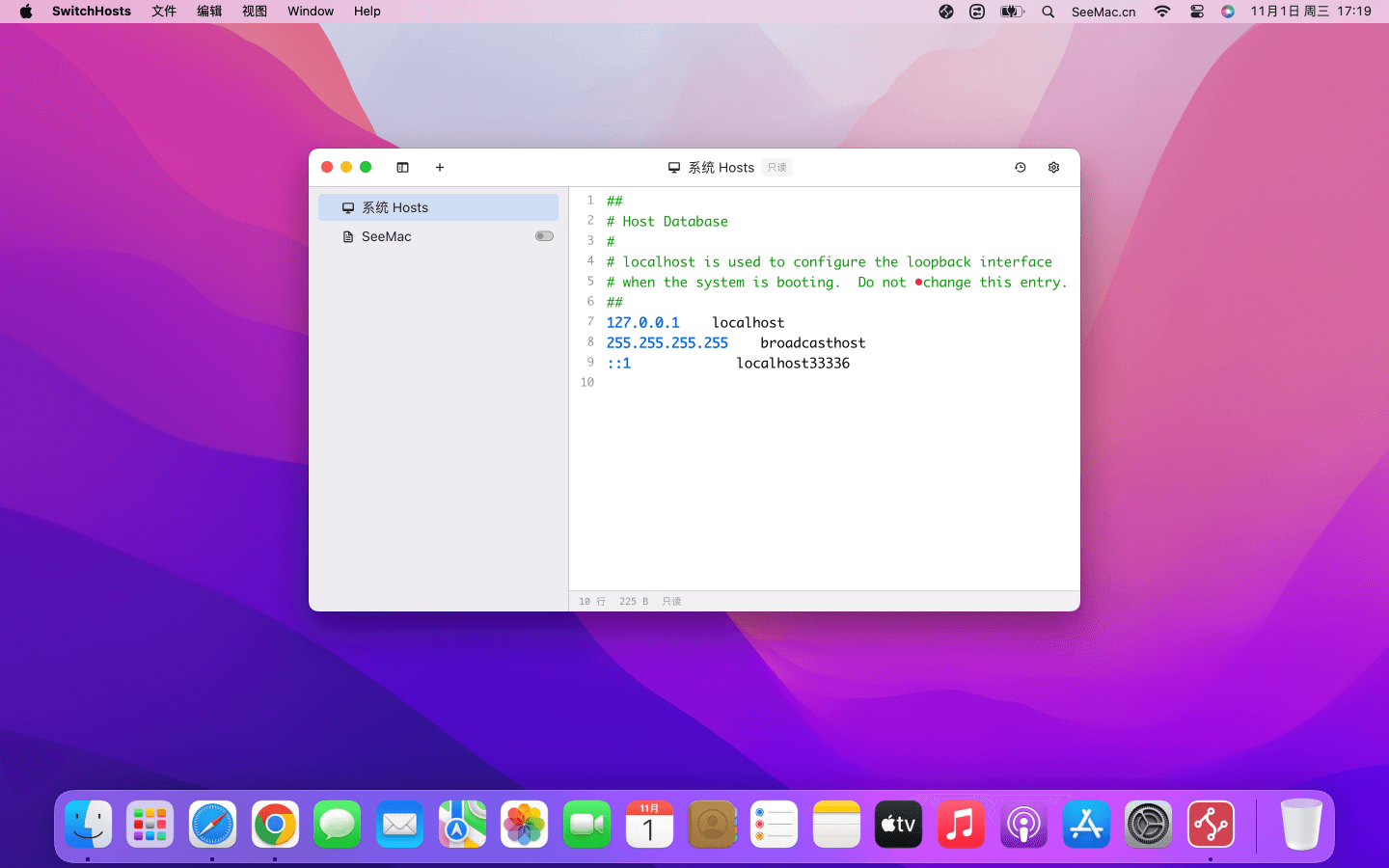This screenshot has height=868, width=1389.
Task: Open the history clock icon
Action: coord(1020,168)
